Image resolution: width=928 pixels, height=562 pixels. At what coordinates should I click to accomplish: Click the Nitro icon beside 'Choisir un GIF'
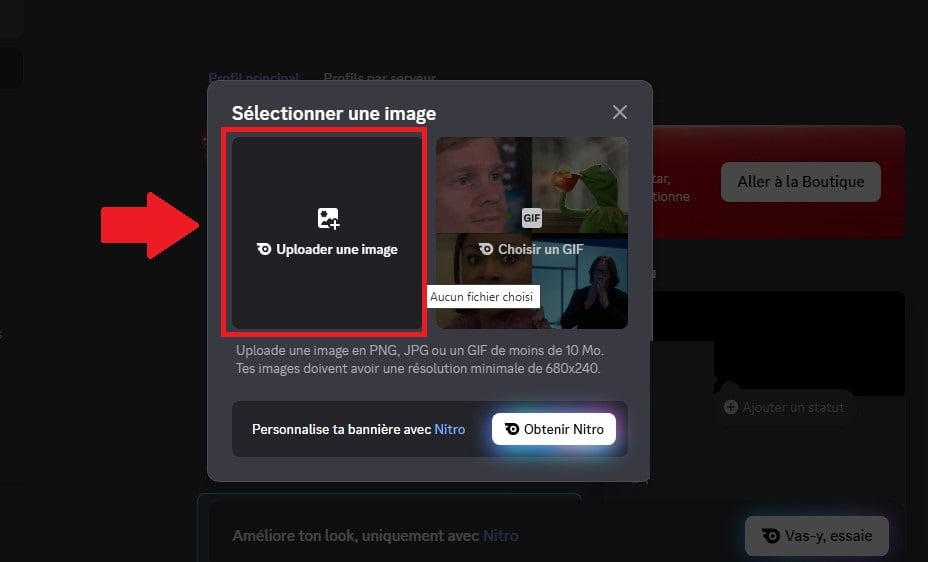click(x=486, y=249)
